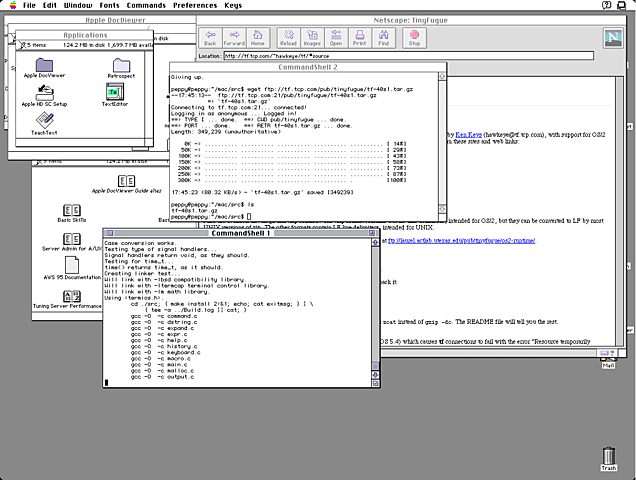Select Apple DocViewer Guide alias icon
Viewport: 636px width, 480px height.
coord(126,181)
